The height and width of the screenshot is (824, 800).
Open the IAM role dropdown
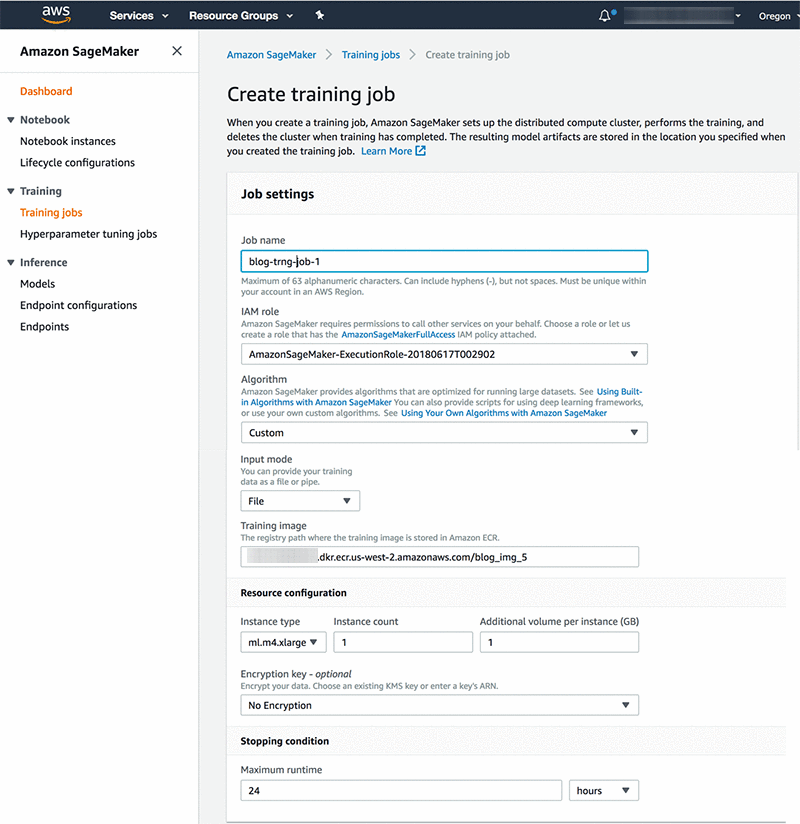[444, 354]
